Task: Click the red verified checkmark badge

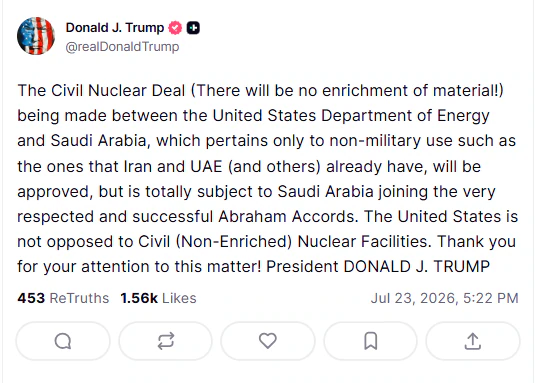Action: pyautogui.click(x=175, y=28)
